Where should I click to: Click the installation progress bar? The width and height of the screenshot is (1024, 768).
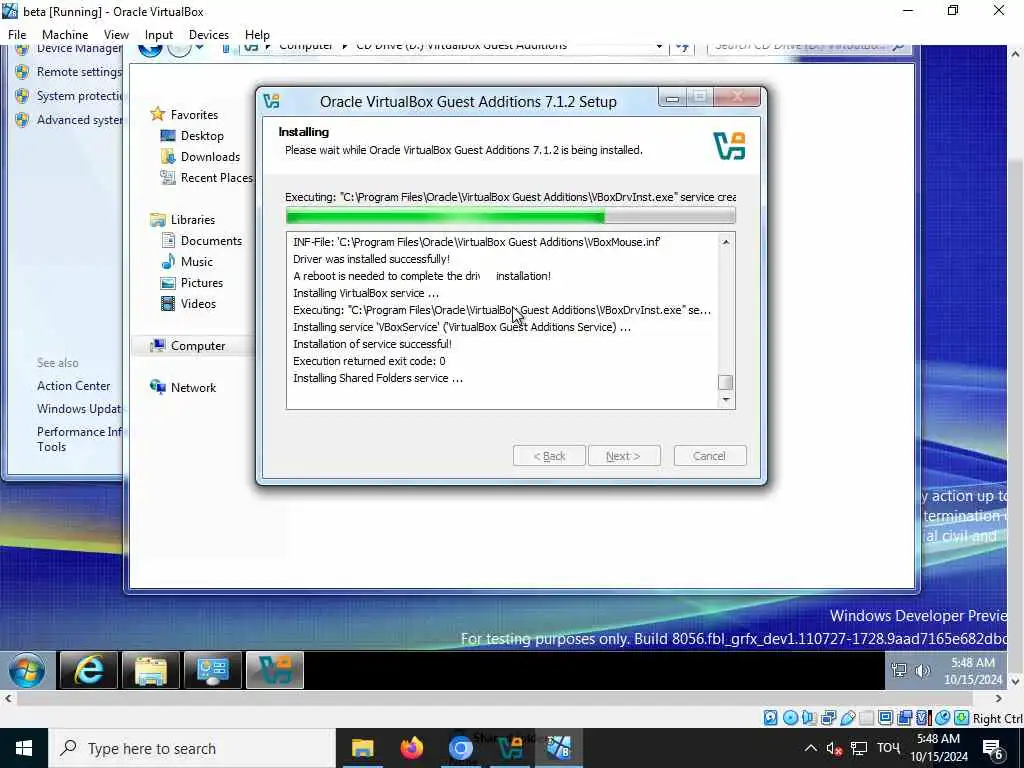(x=511, y=216)
